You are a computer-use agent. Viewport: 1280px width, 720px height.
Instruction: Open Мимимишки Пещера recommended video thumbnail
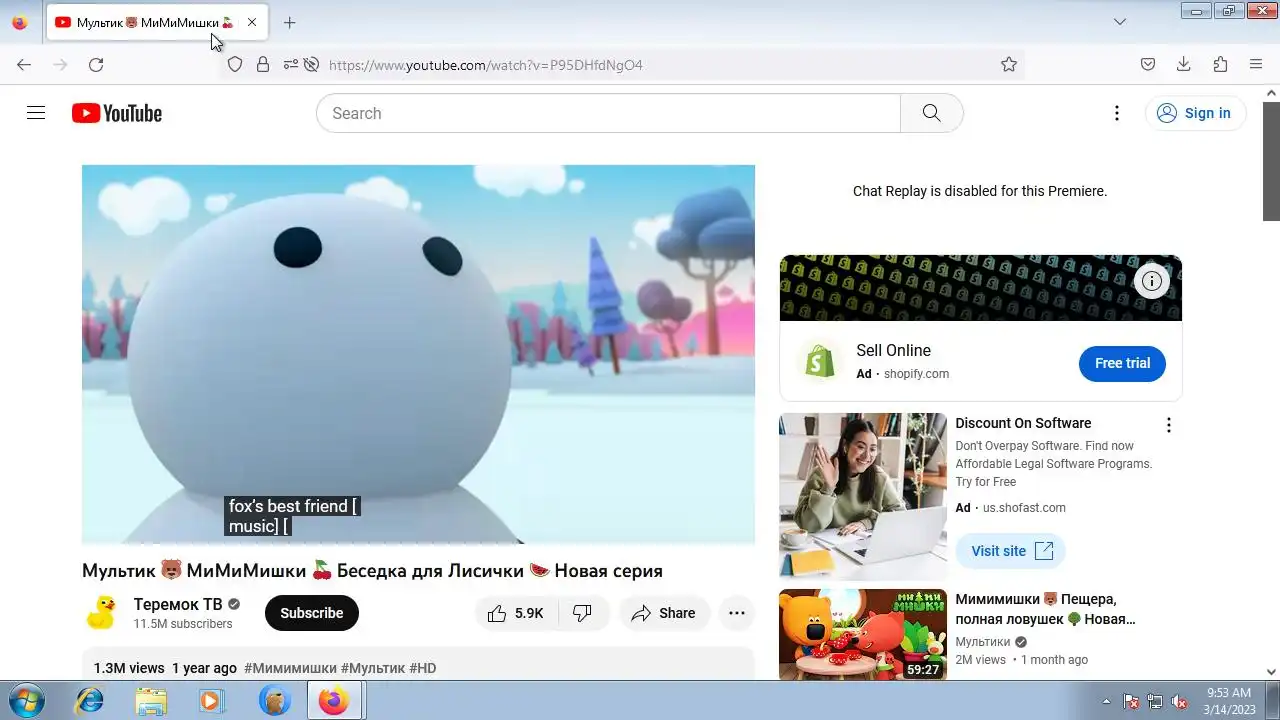tap(862, 634)
